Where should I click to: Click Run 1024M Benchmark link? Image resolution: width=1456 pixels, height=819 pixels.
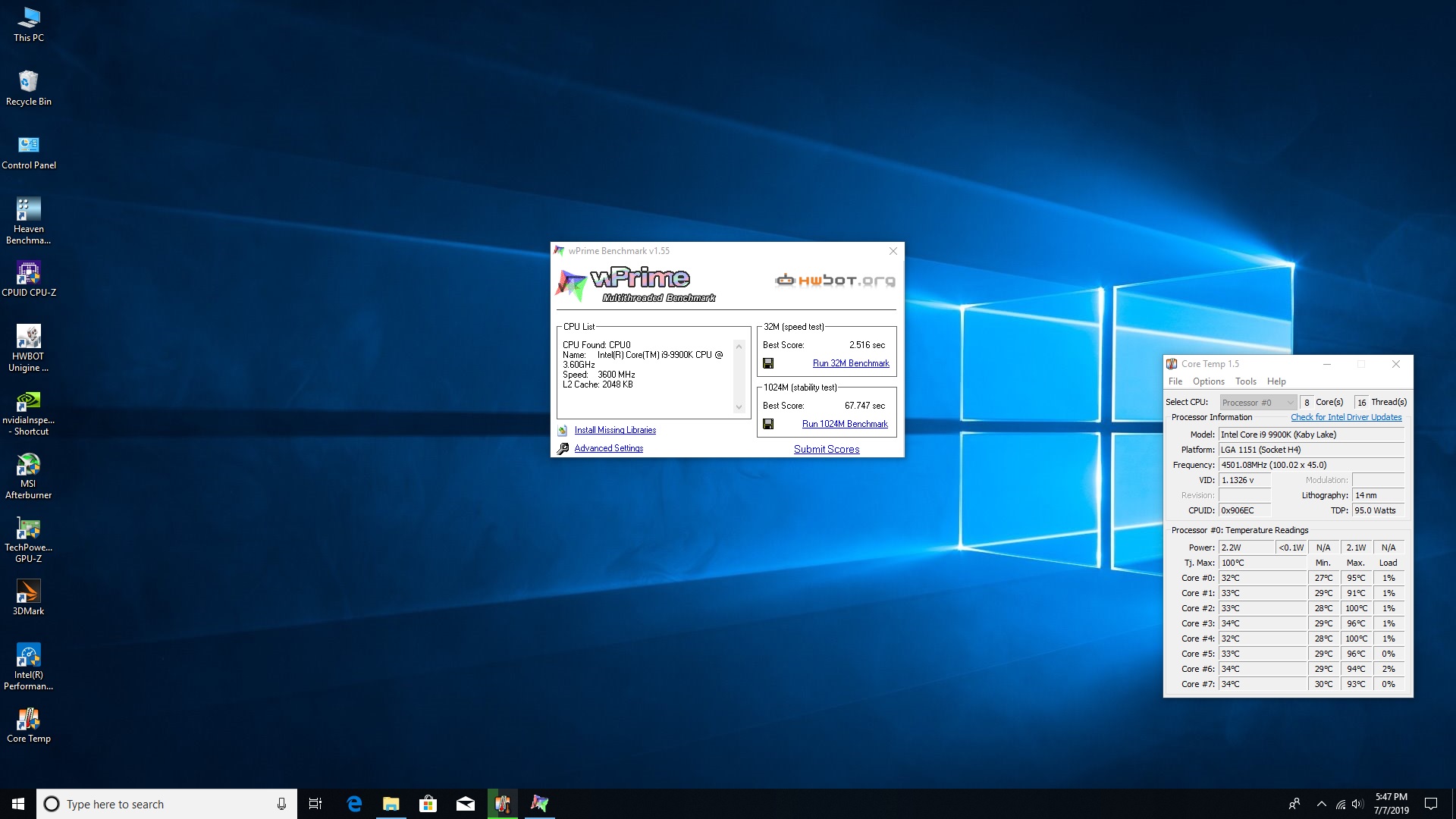tap(845, 424)
